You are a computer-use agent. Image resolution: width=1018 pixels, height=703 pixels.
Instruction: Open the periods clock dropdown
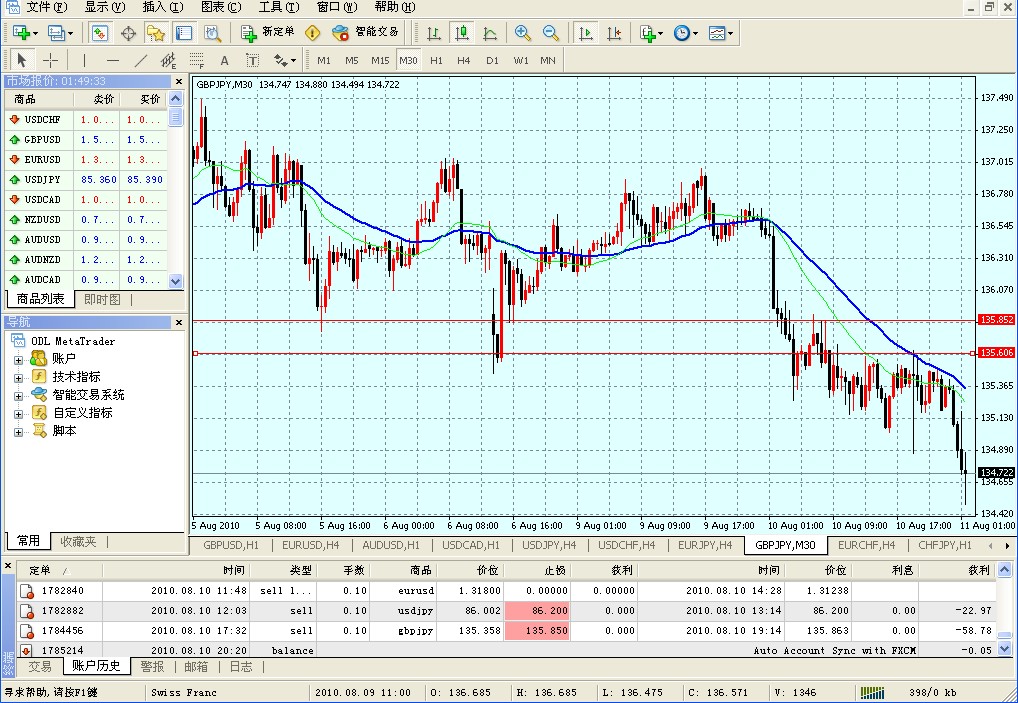click(x=686, y=32)
